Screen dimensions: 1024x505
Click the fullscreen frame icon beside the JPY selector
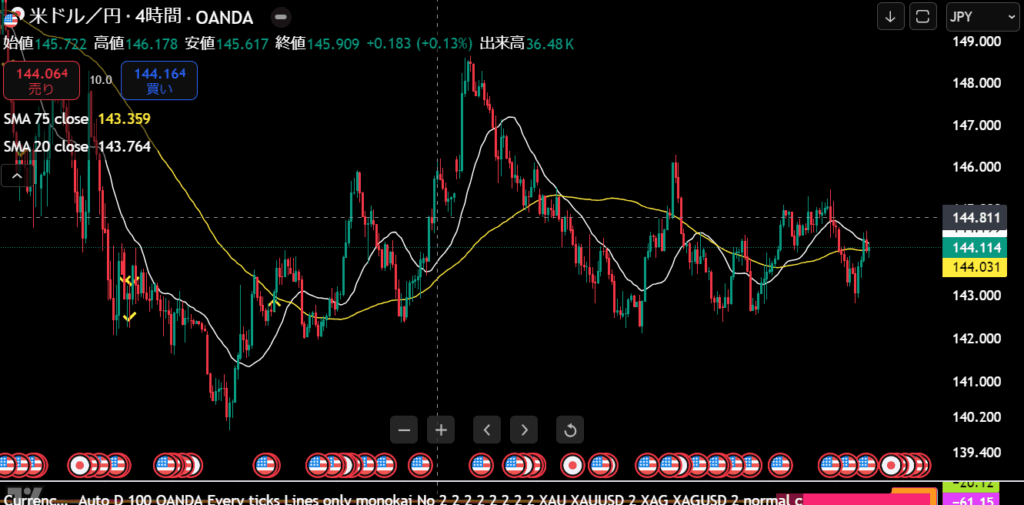tap(923, 17)
